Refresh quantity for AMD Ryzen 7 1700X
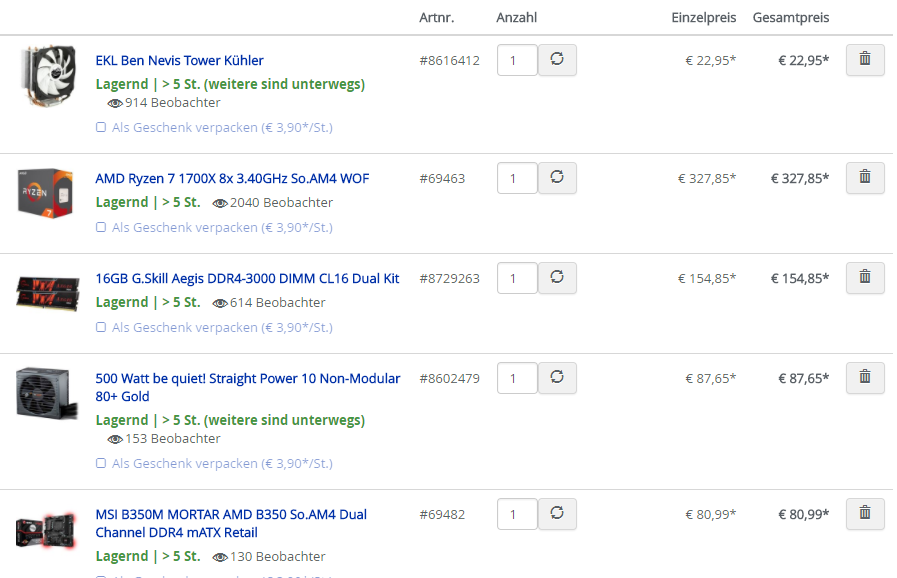The image size is (897, 578). coord(557,177)
